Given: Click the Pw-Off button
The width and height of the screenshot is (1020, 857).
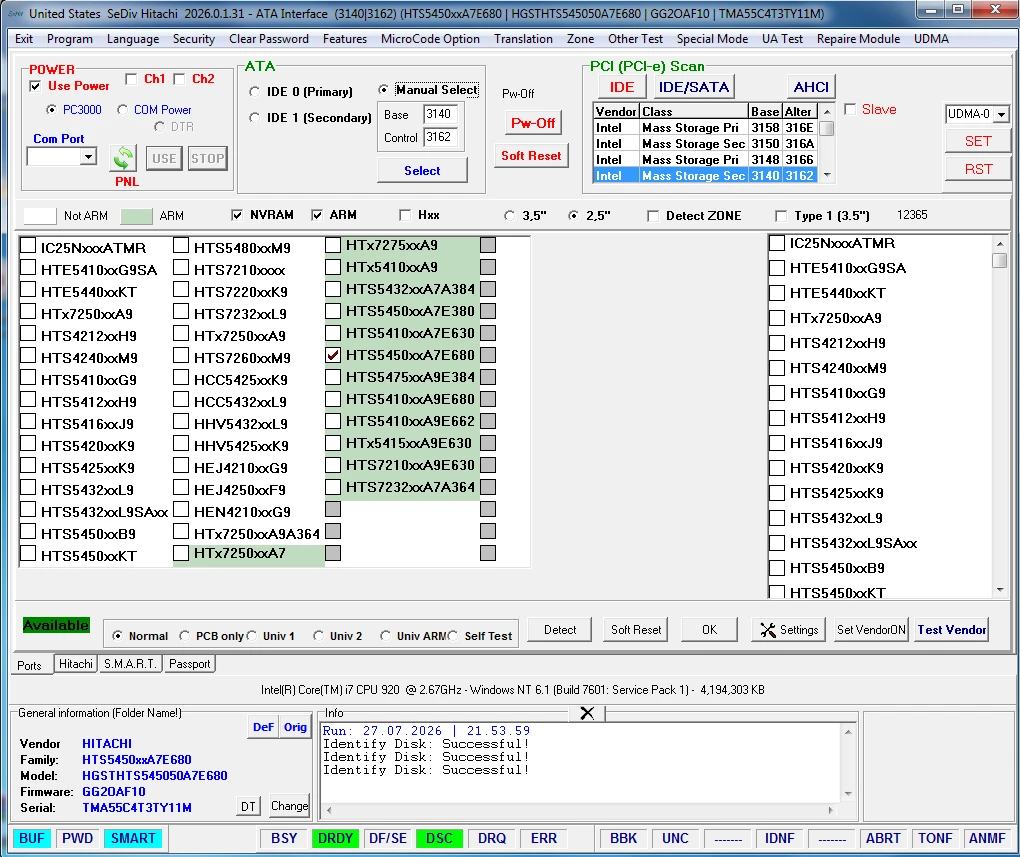Looking at the screenshot, I should point(533,123).
